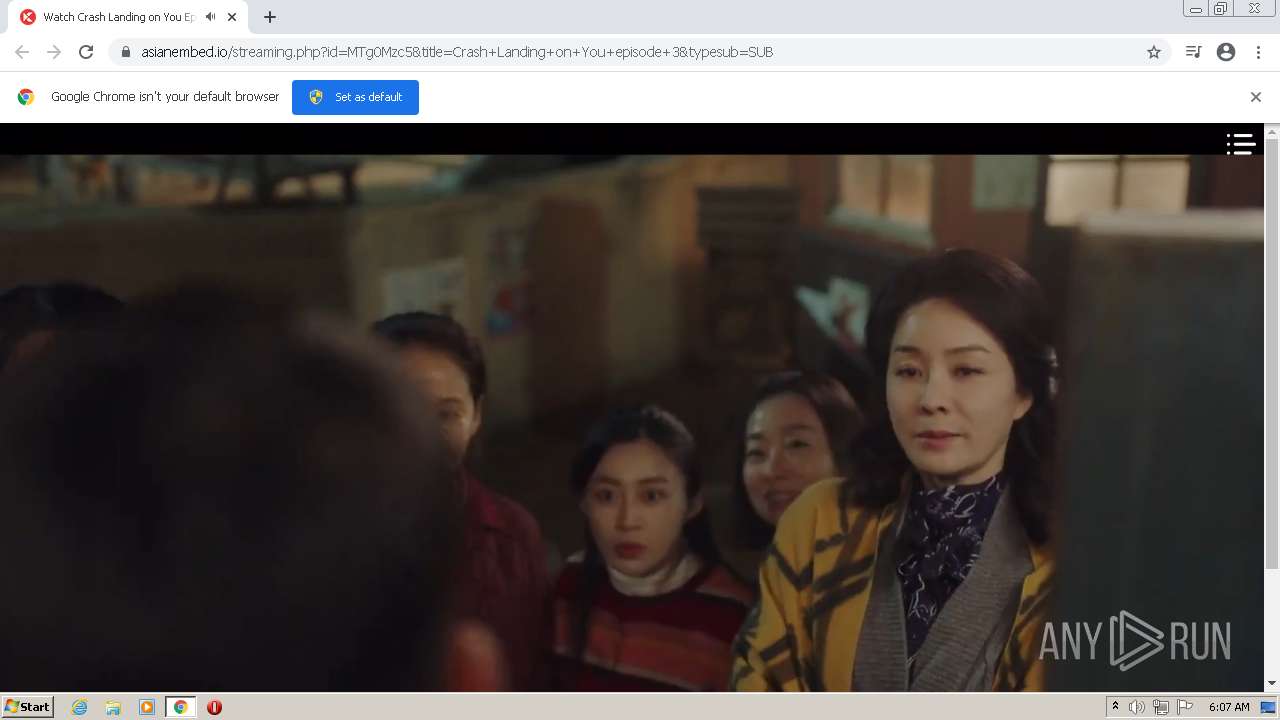
Task: Launch Internet Explorer from taskbar
Action: click(80, 707)
